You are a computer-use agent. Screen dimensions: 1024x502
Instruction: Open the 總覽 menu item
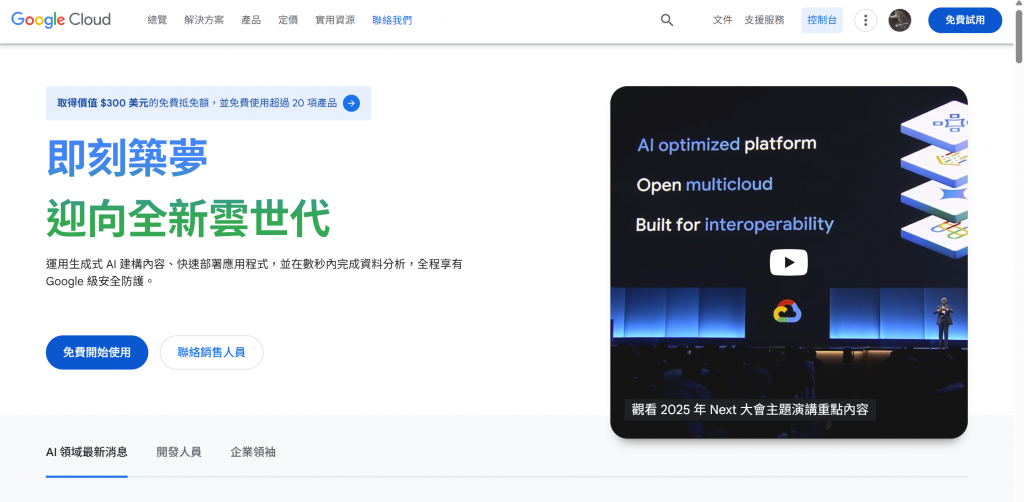(157, 20)
